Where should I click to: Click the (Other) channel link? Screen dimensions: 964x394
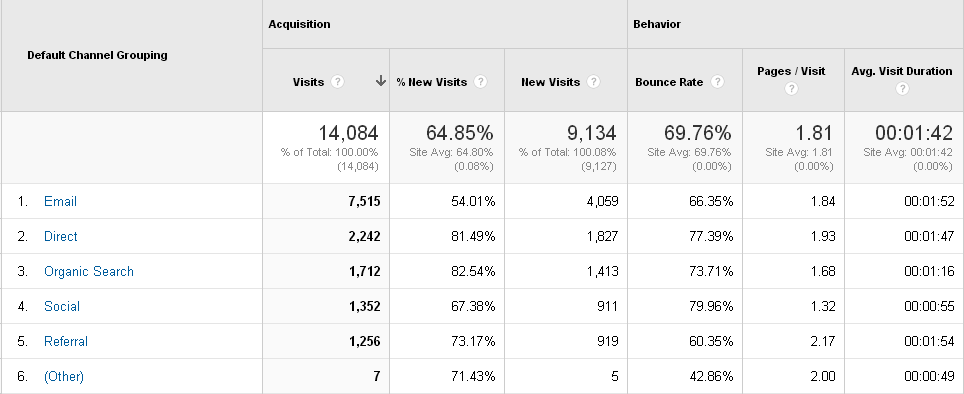64,377
